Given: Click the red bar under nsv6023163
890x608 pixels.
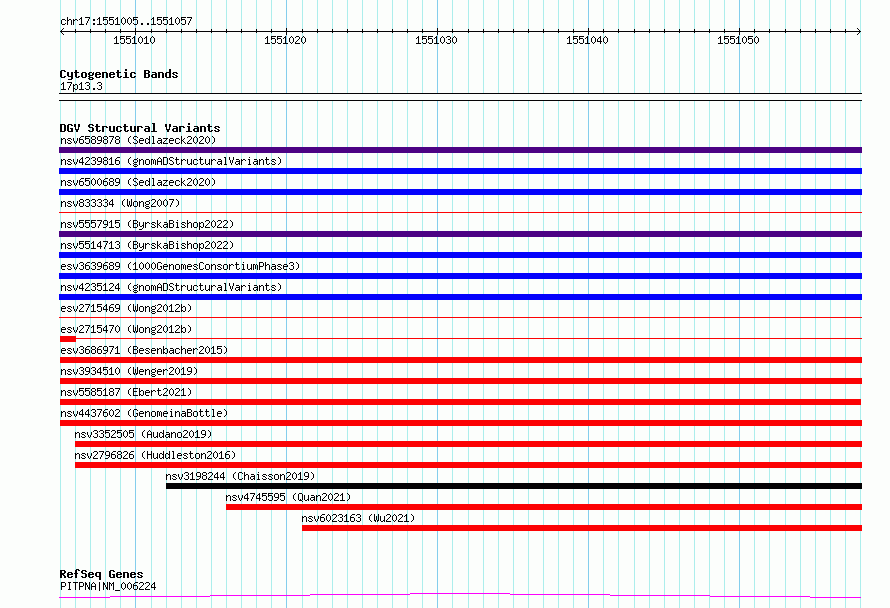Looking at the screenshot, I should 582,528.
